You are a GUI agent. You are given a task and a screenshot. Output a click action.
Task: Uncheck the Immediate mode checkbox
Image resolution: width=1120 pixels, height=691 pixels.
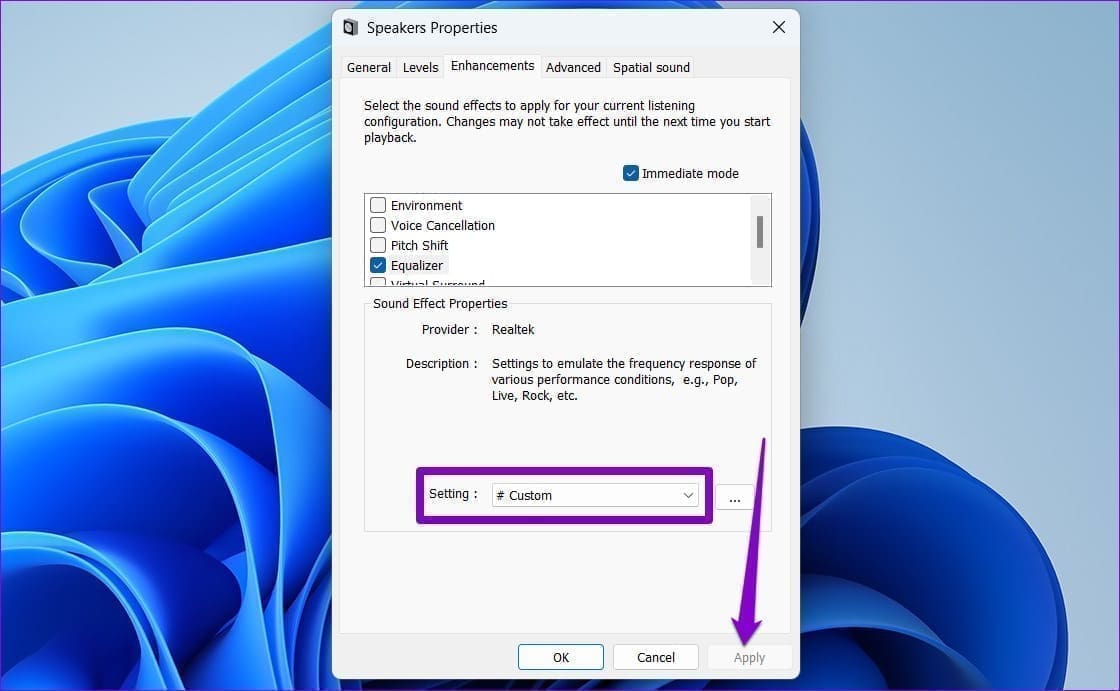point(631,173)
